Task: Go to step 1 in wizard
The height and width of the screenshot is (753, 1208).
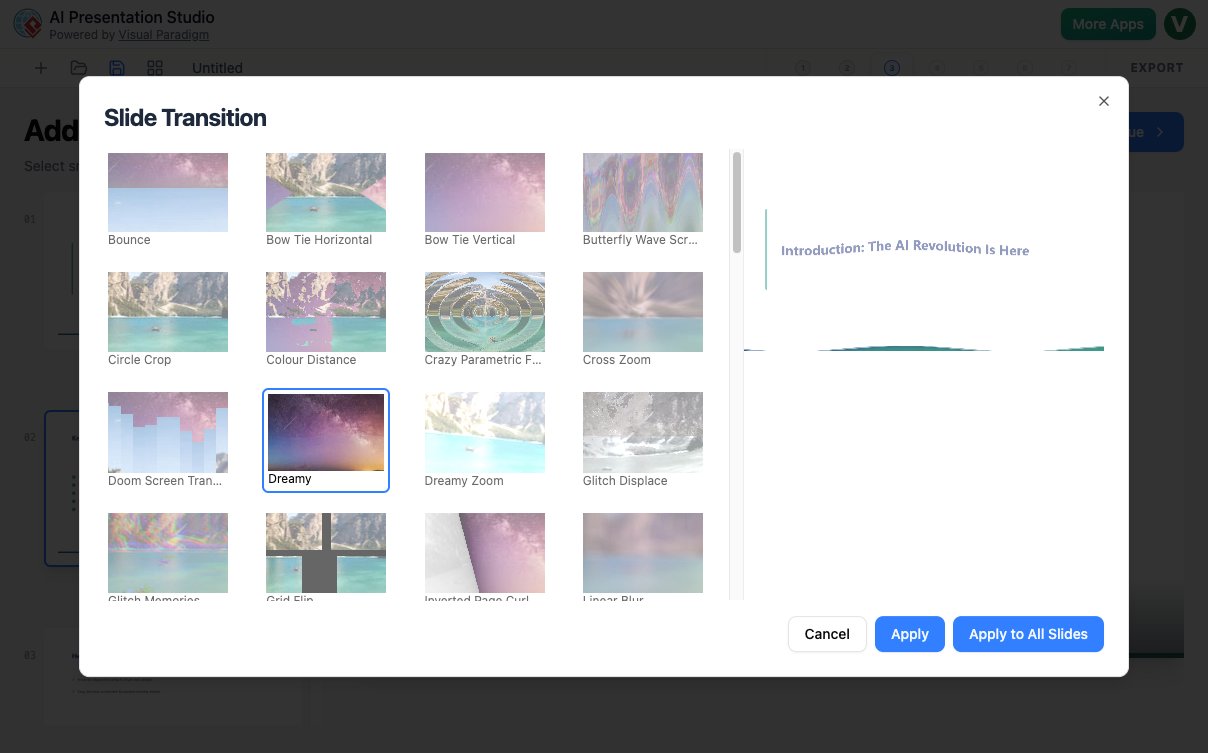Action: tap(802, 68)
